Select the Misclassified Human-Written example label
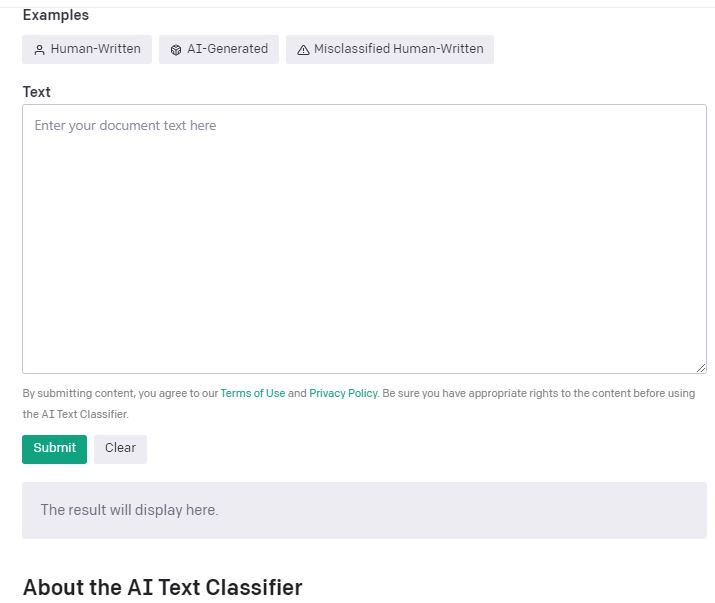Screen dimensions: 715x603 pyautogui.click(x=398, y=49)
